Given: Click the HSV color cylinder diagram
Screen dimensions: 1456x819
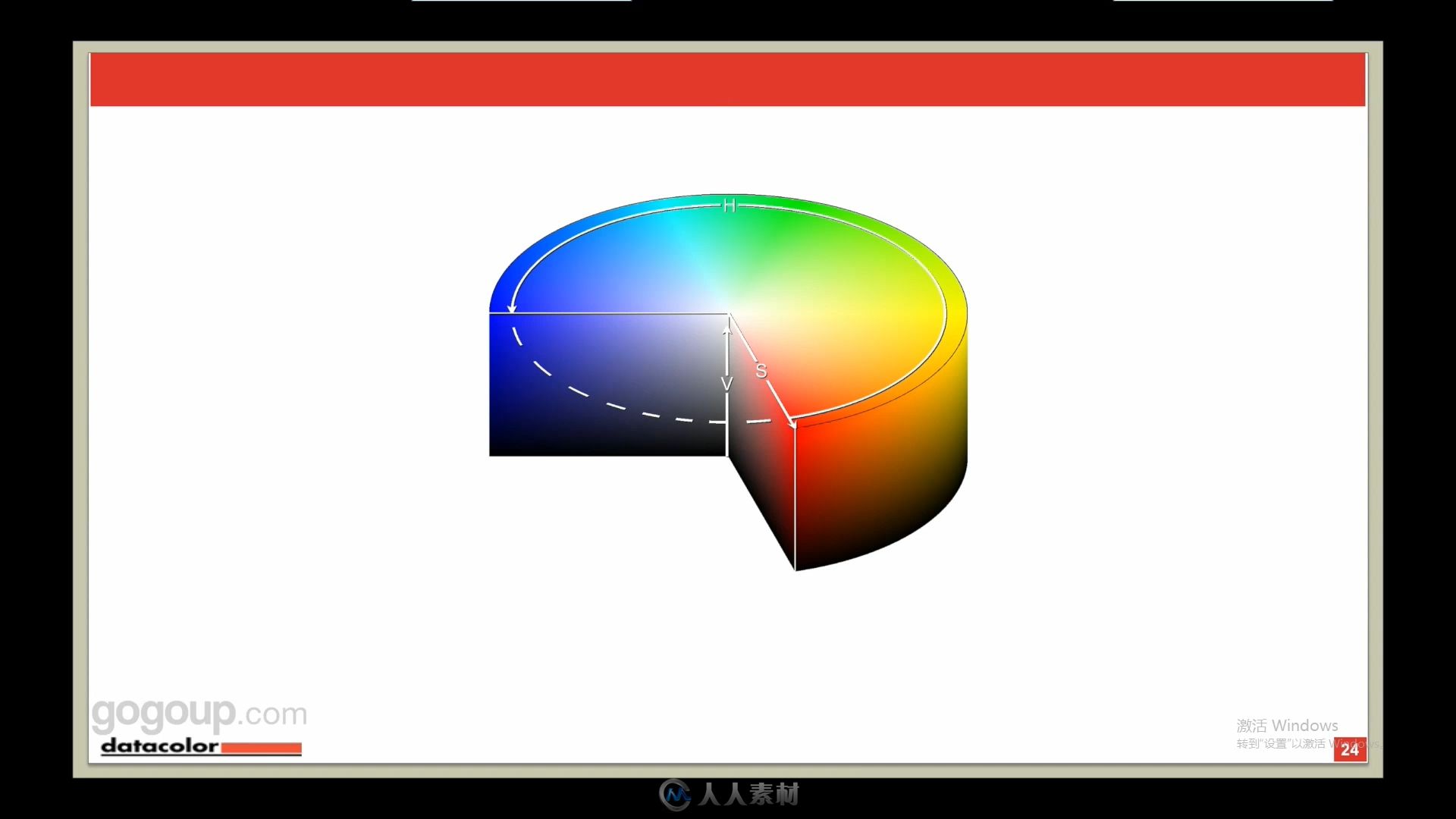Looking at the screenshot, I should click(x=728, y=381).
